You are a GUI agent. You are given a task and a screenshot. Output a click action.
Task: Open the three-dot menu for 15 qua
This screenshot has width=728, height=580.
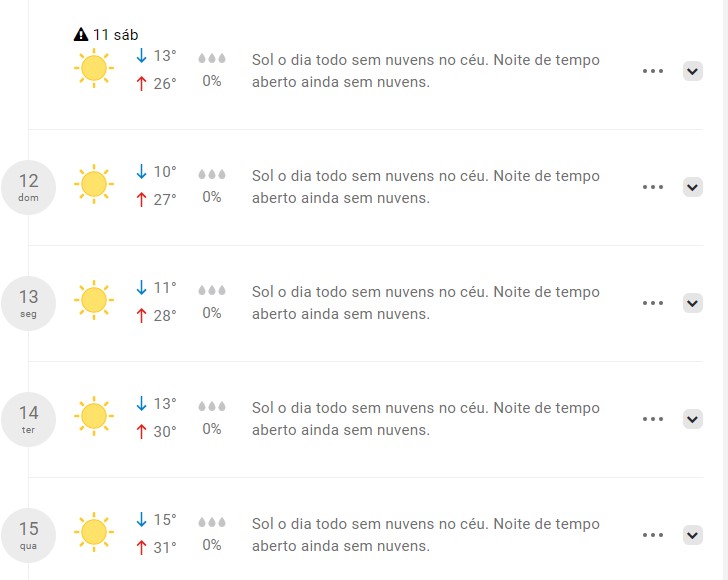click(653, 535)
